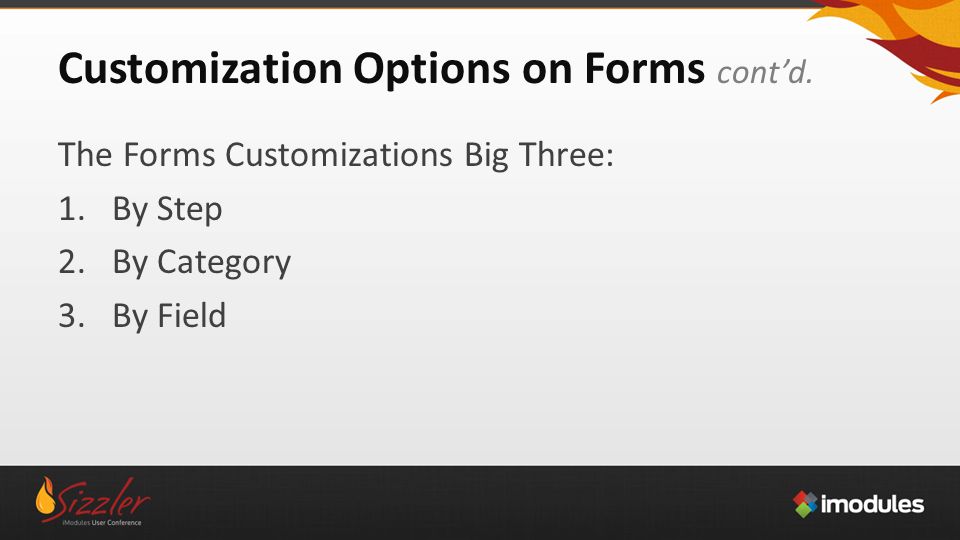Viewport: 960px width, 540px height.
Task: Click the number 1 list marker
Action: pyautogui.click(x=71, y=209)
